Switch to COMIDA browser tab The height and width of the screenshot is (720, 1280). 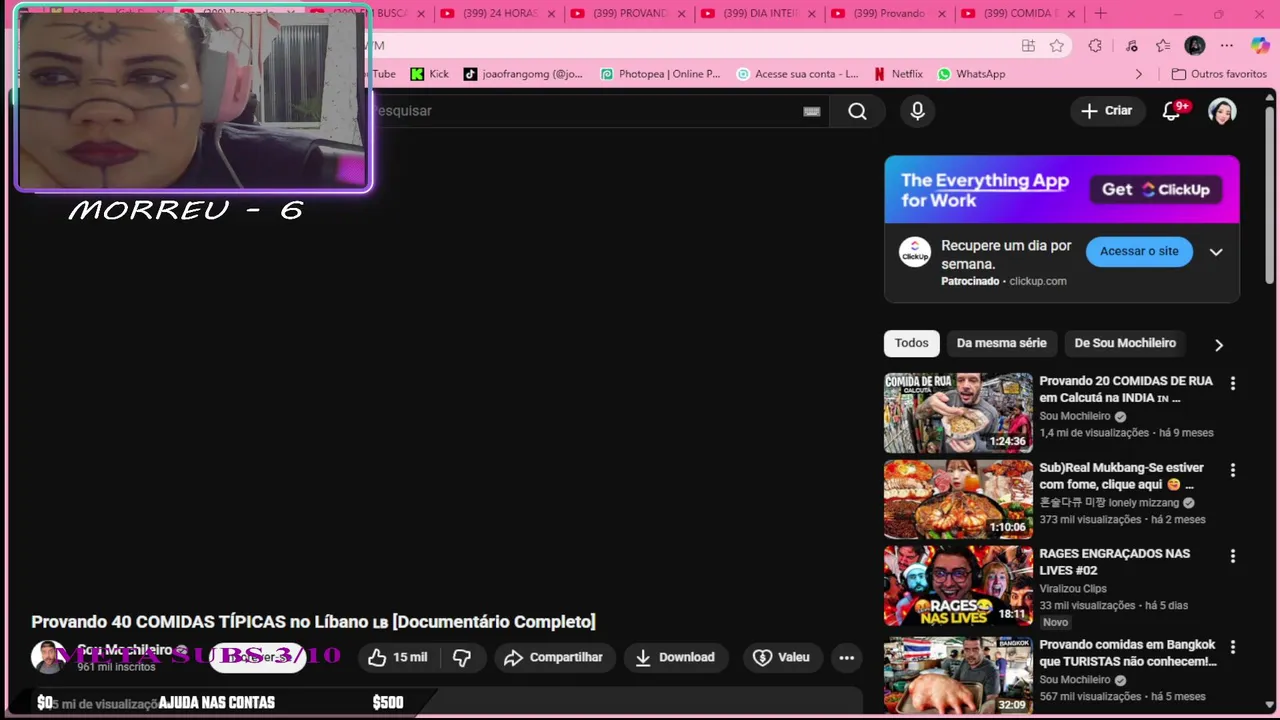coord(1019,14)
